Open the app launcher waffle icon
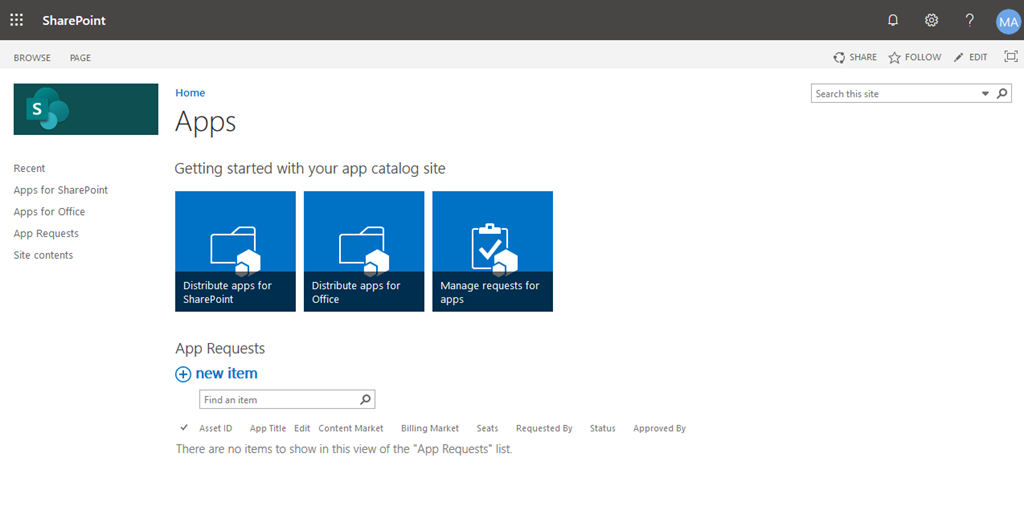 coord(16,20)
